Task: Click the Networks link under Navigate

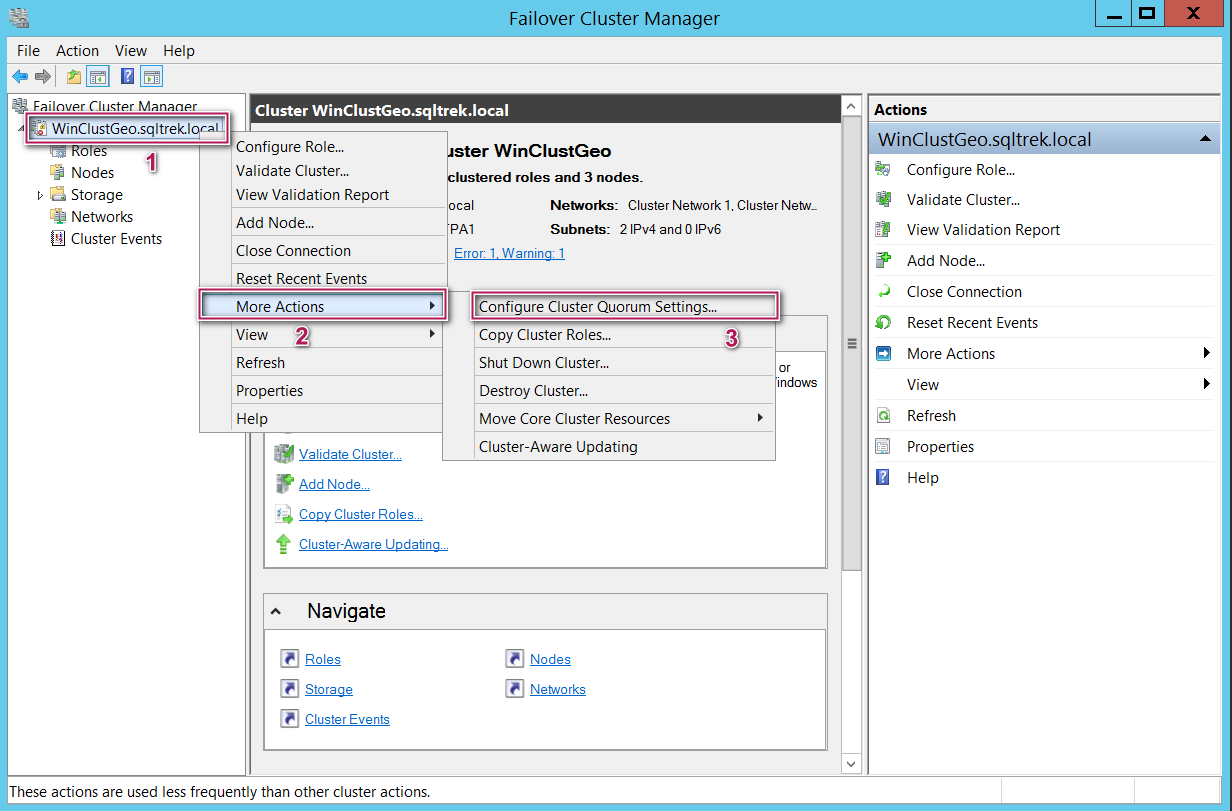Action: coord(557,689)
